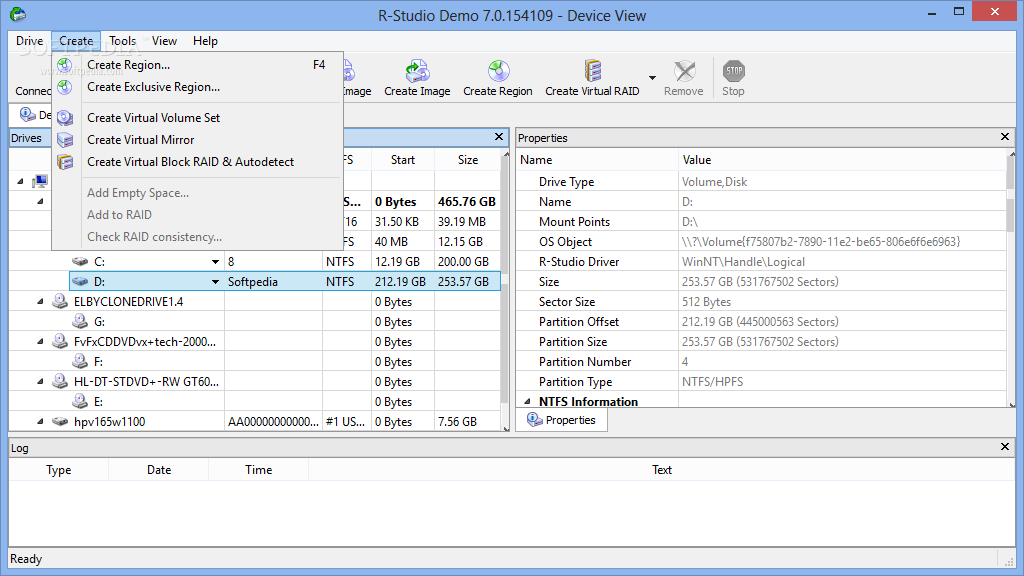Click the Create Virtual RAID toolbar icon
The width and height of the screenshot is (1024, 576).
[592, 71]
